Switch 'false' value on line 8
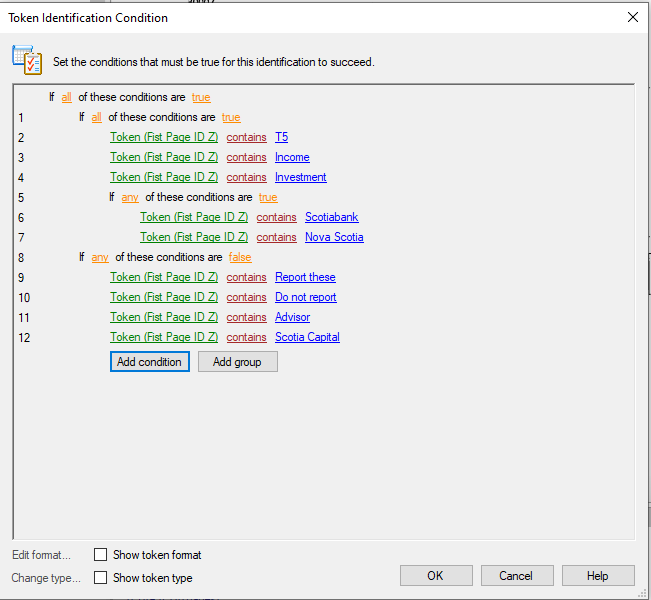This screenshot has height=600, width=651. click(240, 257)
